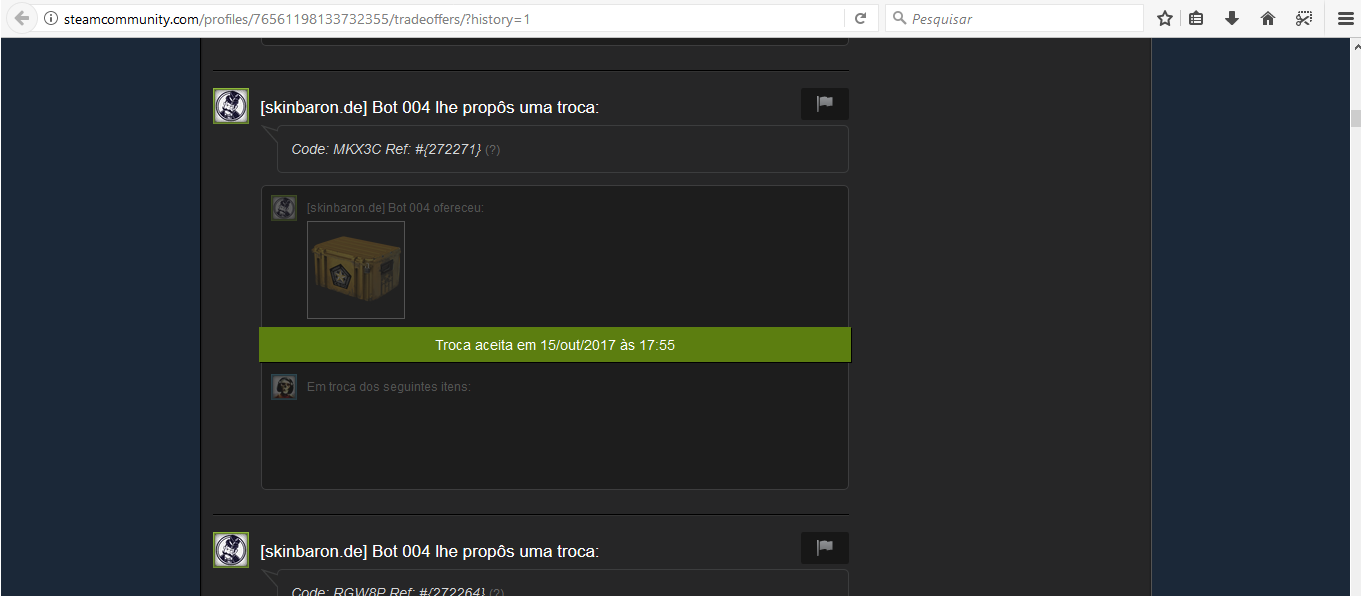This screenshot has width=1361, height=596.
Task: Go to the browser home icon
Action: coord(1268,18)
